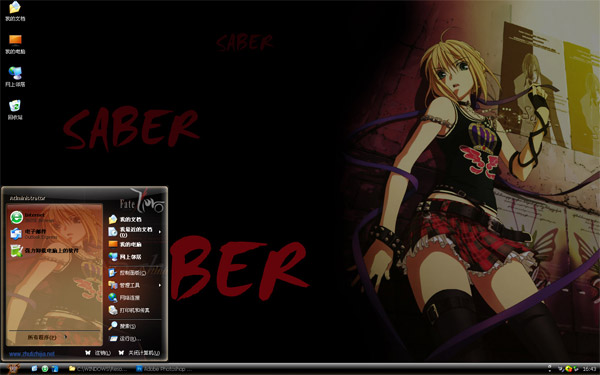The image size is (600, 375).
Task: Open 电子邮件 Outlook Express in Start menu
Action: tap(34, 234)
